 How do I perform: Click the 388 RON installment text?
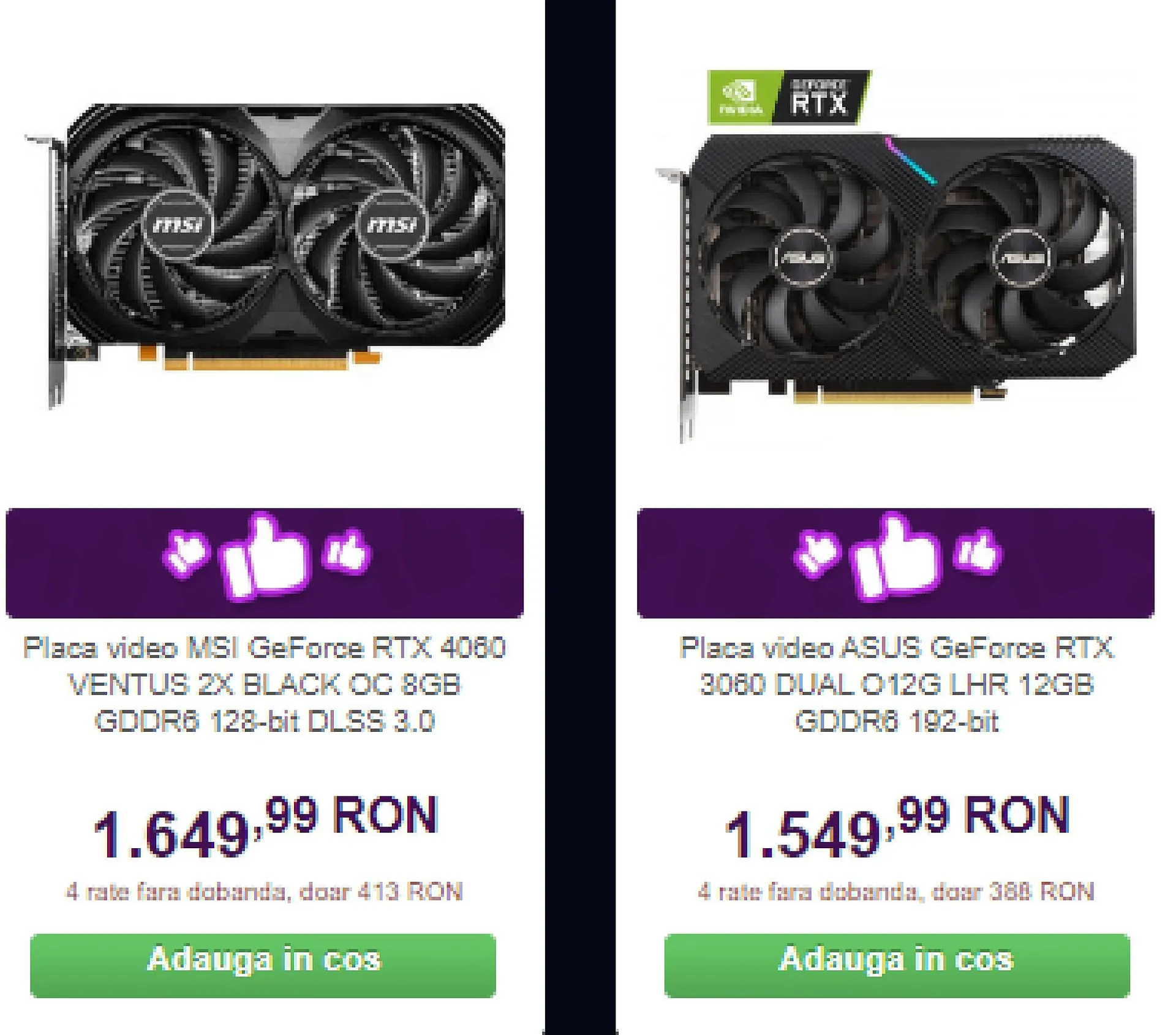896,892
